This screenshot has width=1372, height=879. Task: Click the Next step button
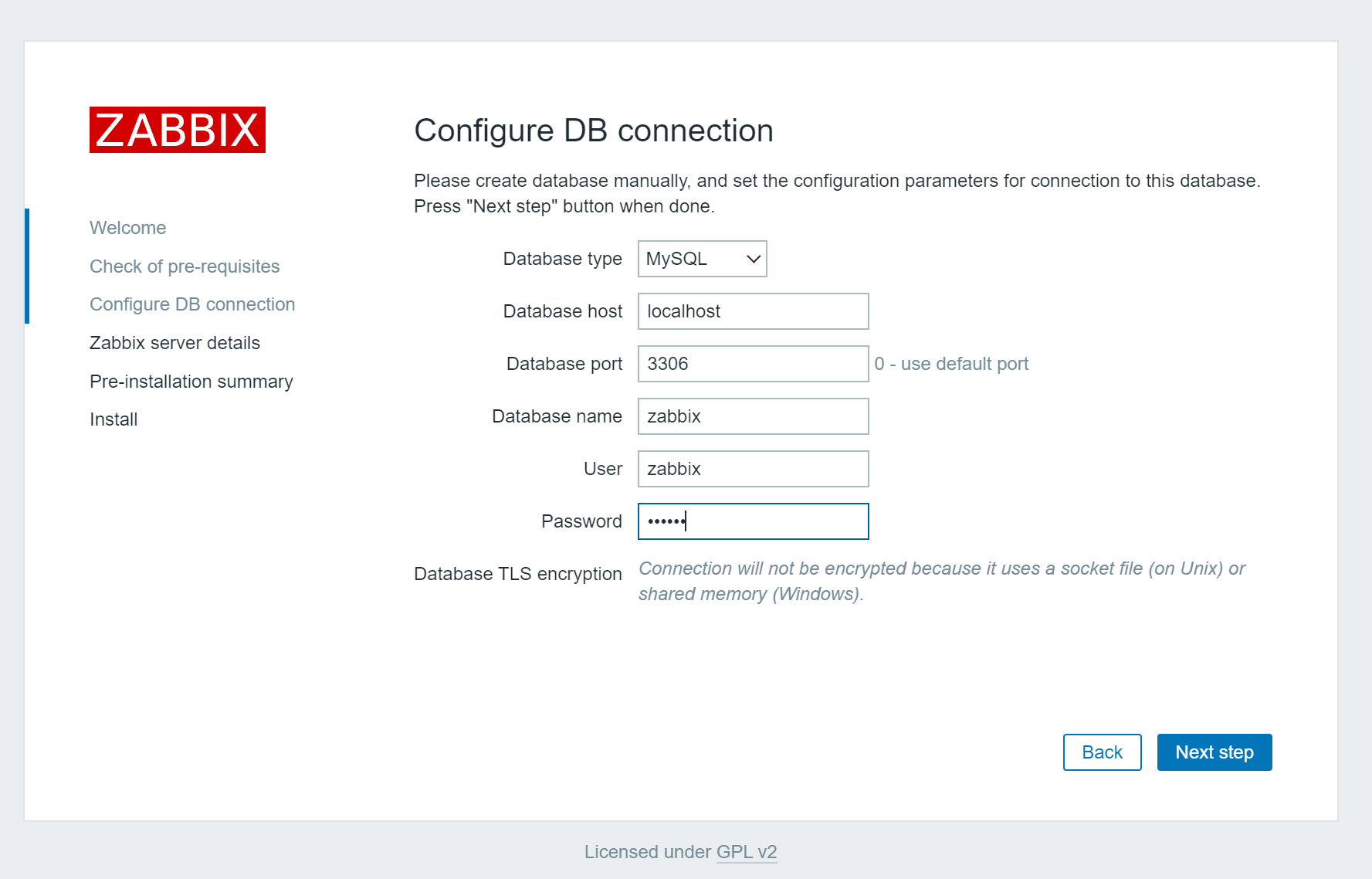(1214, 752)
